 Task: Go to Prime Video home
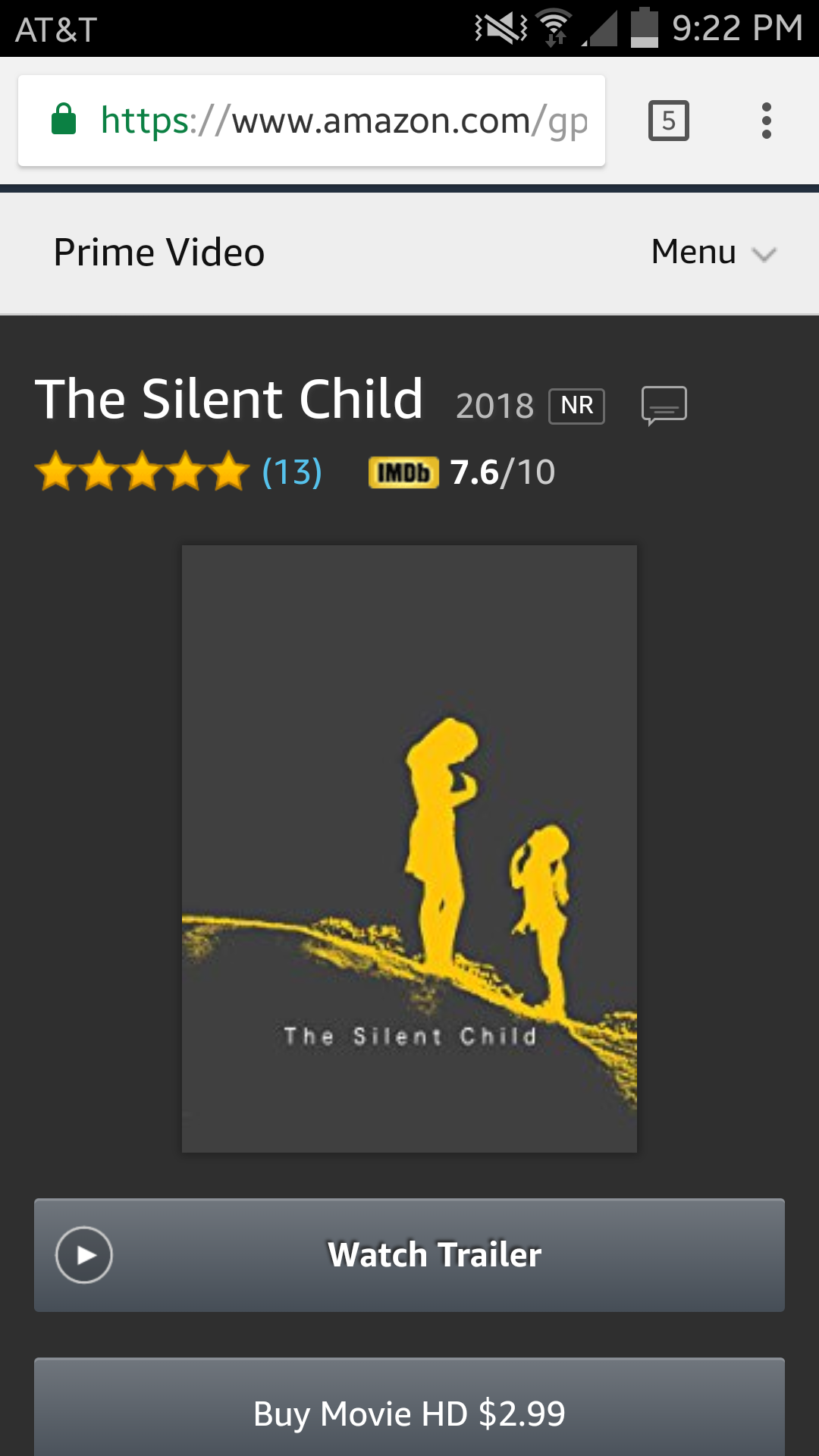tap(159, 253)
